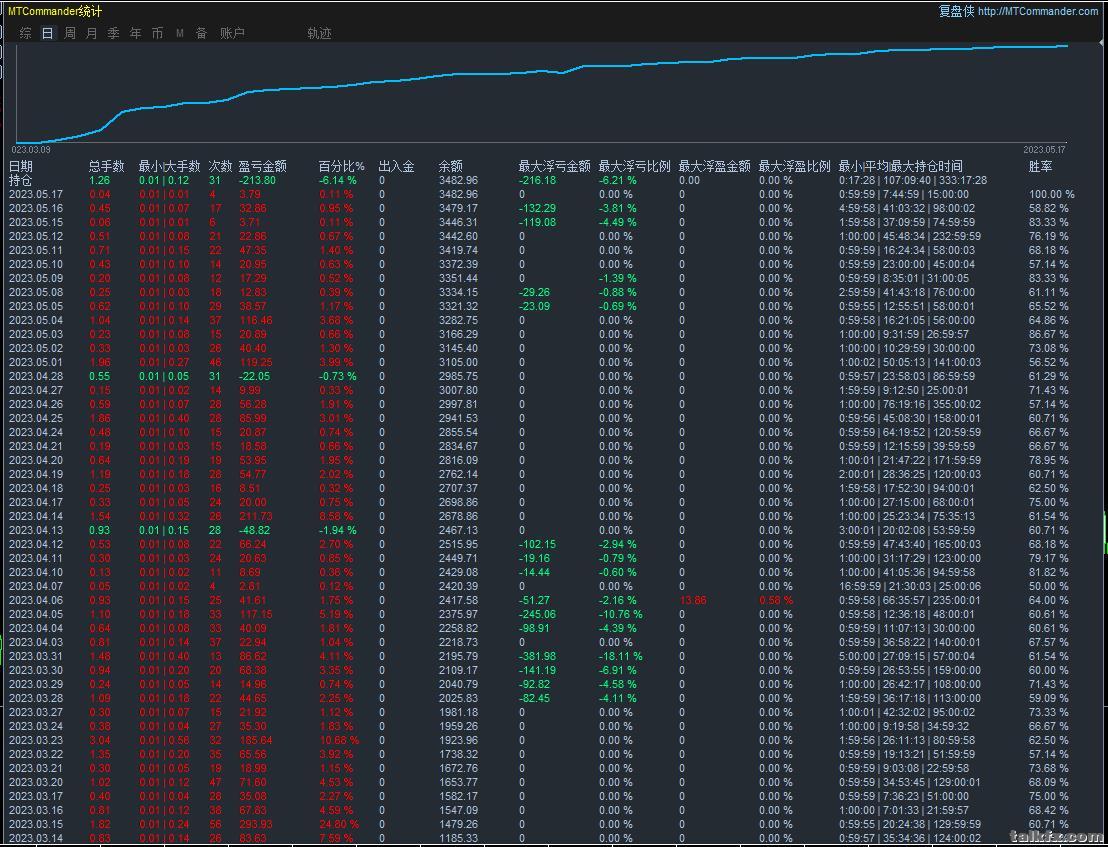Click the 盈亏金额 column header
Viewport: 1108px width, 847px height.
[x=262, y=167]
